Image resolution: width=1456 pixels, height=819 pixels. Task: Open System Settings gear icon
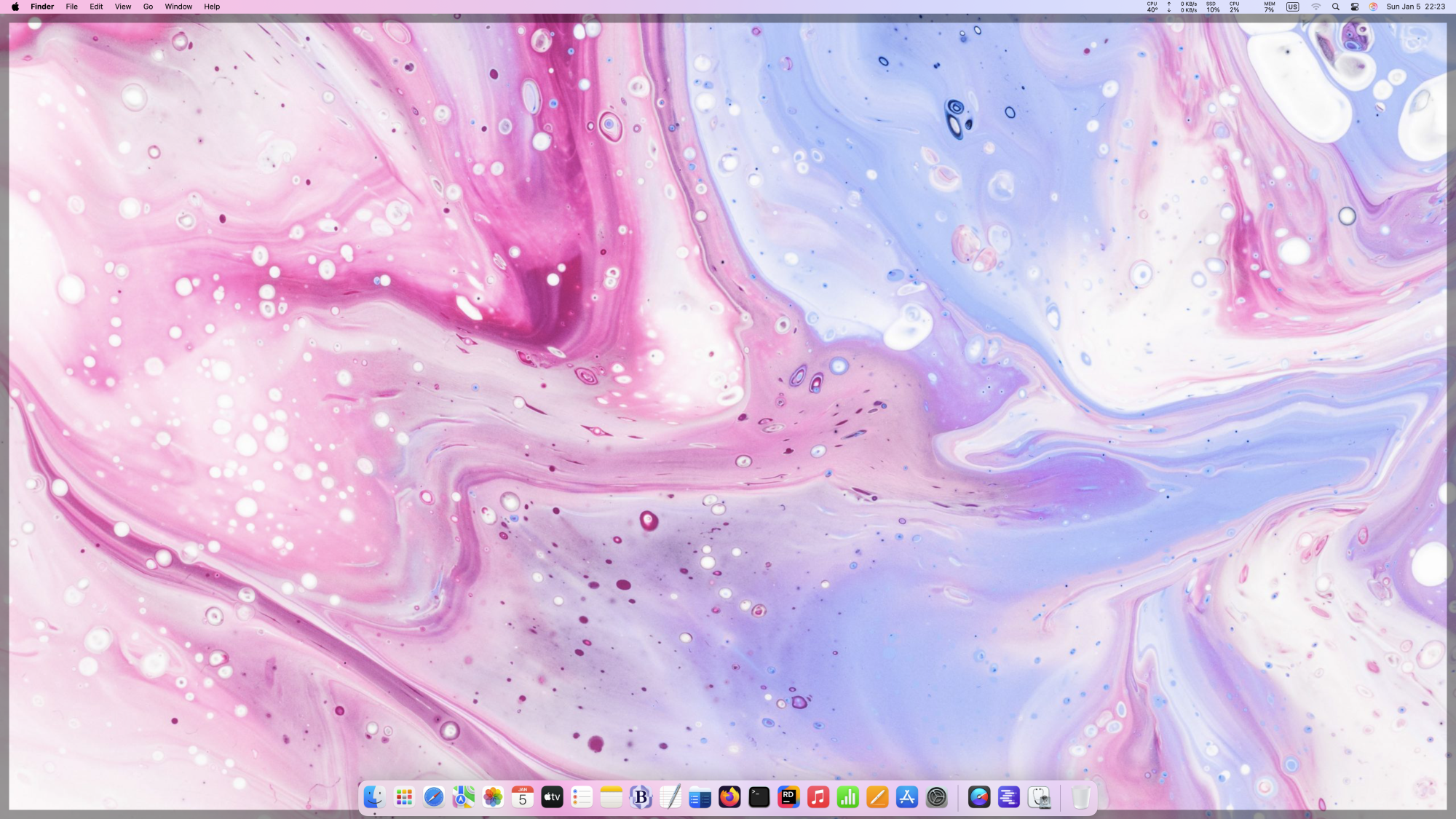937,797
